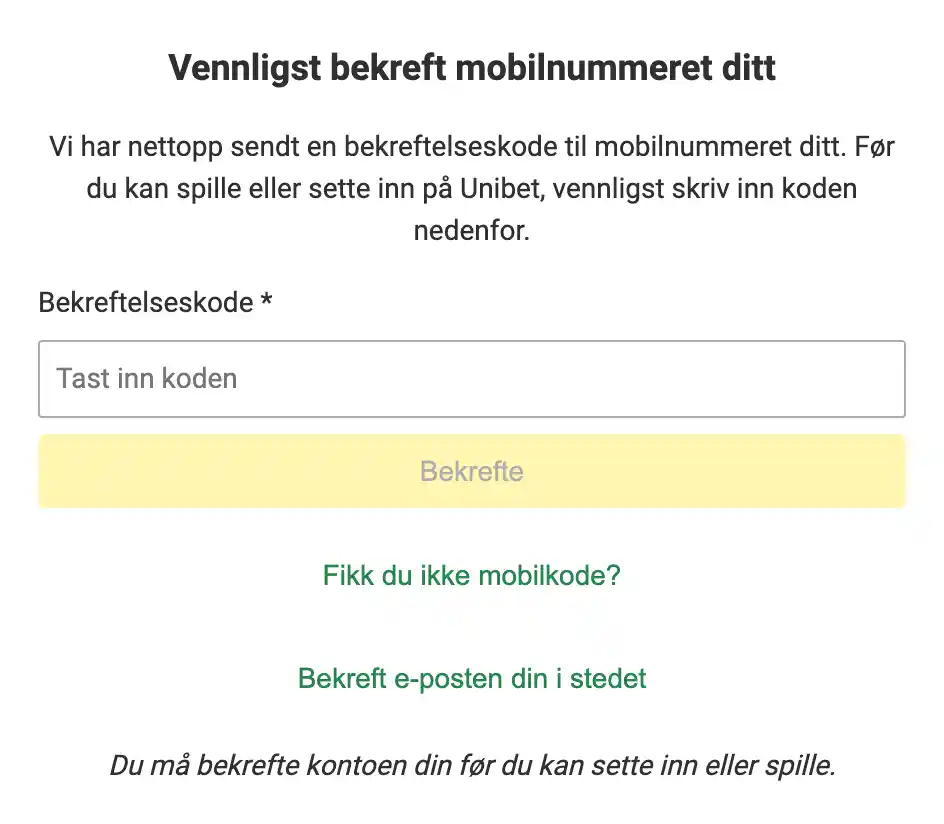This screenshot has width=944, height=824.
Task: Request a new code via the mobilkode link
Action: point(471,576)
